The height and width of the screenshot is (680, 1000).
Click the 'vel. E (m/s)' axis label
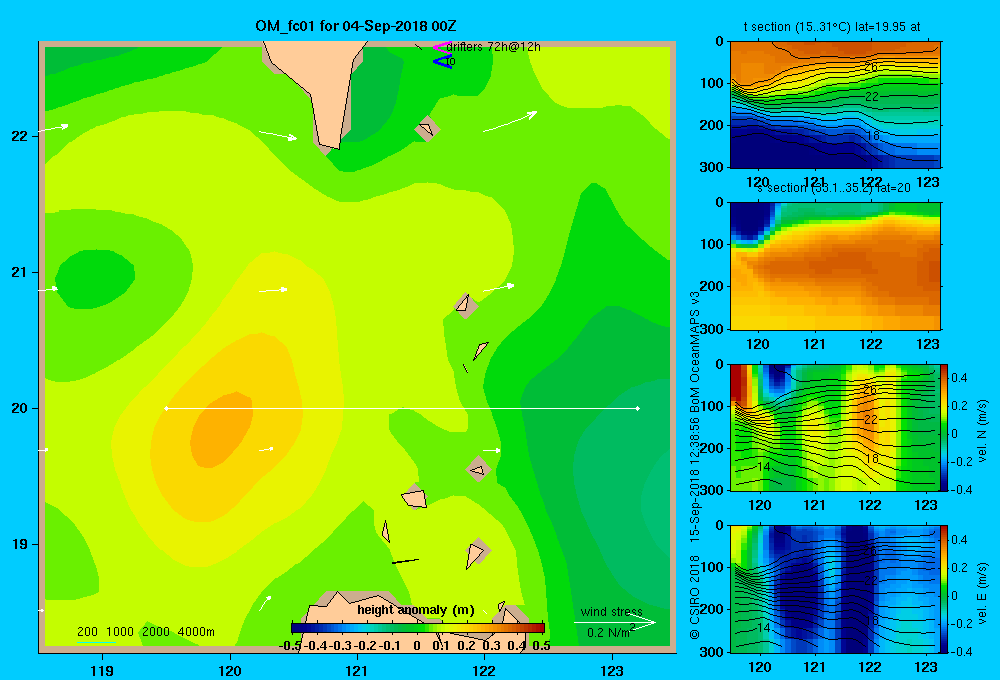tap(982, 593)
